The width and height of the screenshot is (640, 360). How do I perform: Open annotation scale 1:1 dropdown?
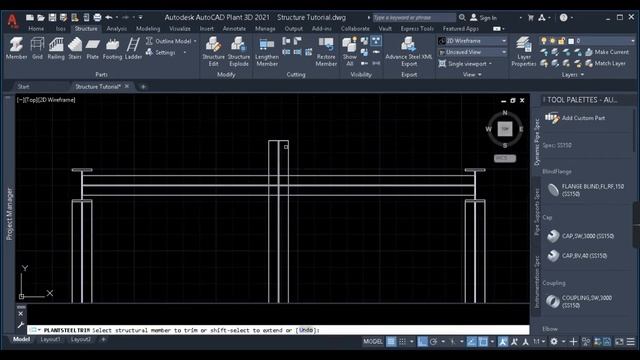pyautogui.click(x=539, y=342)
